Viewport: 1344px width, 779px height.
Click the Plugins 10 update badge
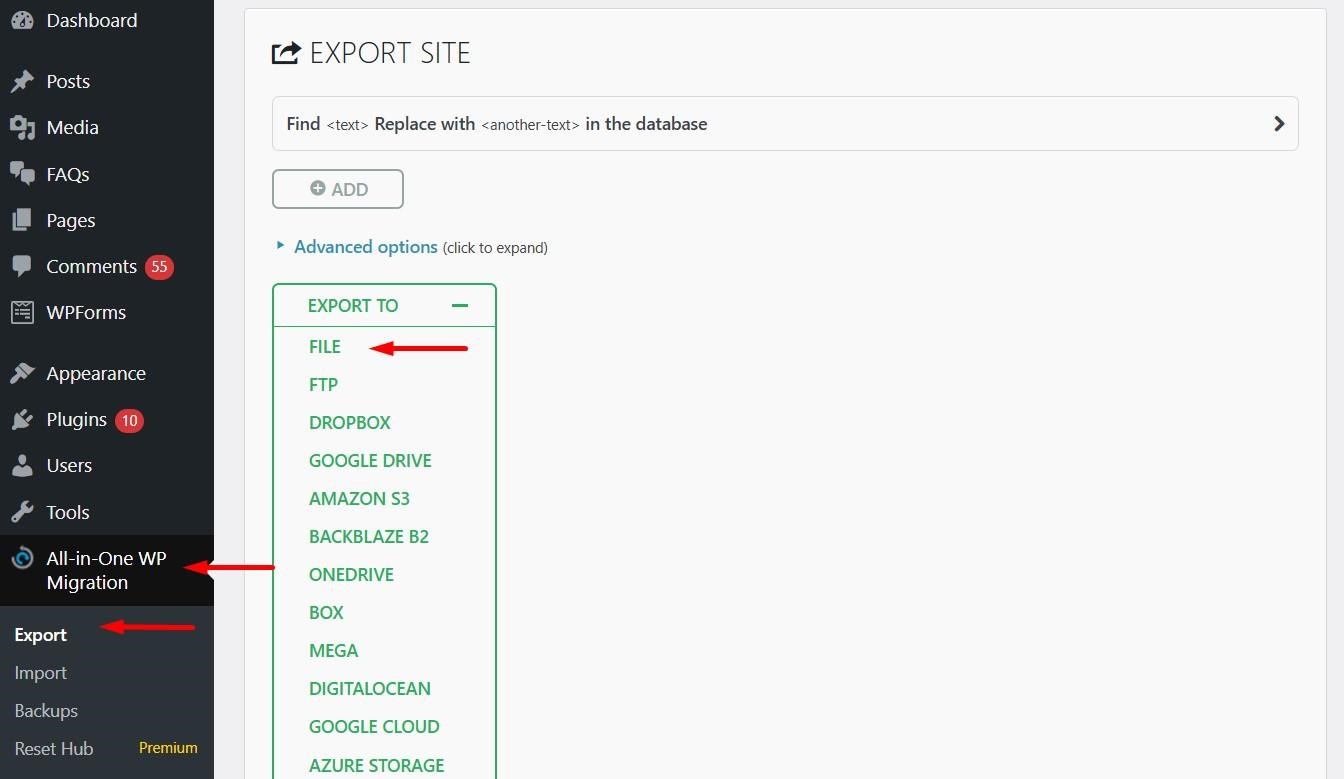click(129, 420)
